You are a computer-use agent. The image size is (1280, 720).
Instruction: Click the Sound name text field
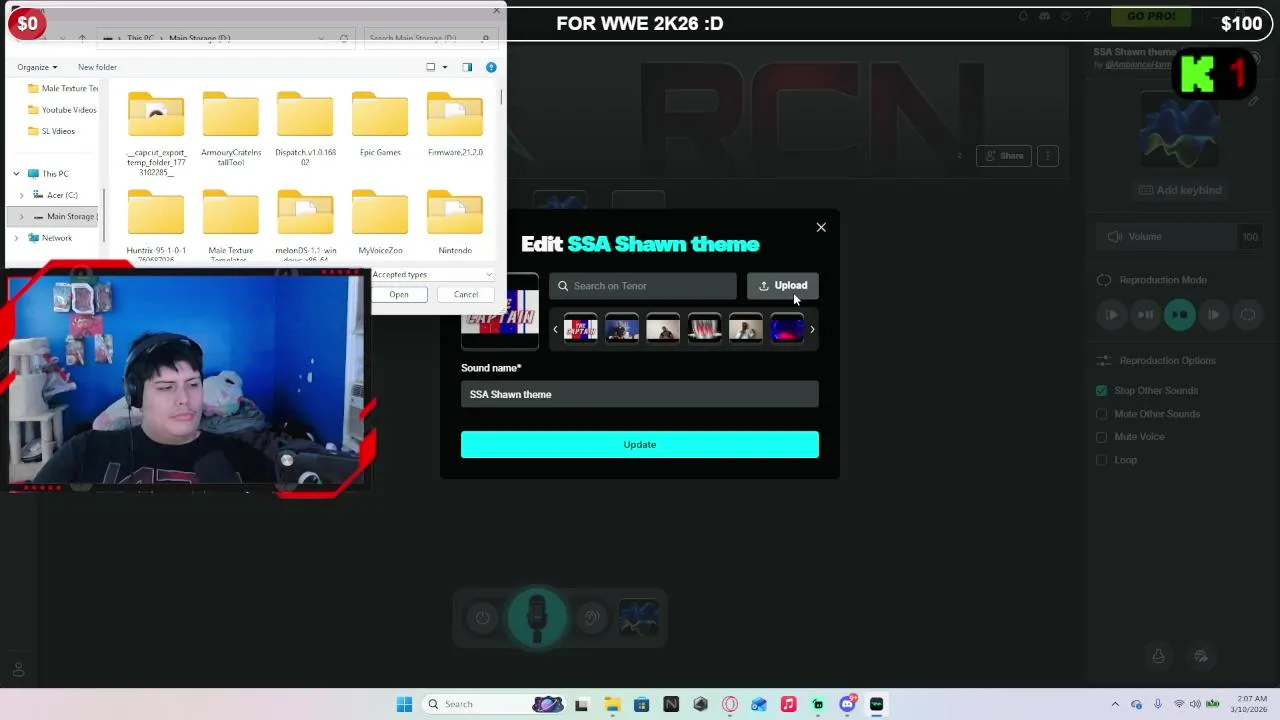pos(640,394)
